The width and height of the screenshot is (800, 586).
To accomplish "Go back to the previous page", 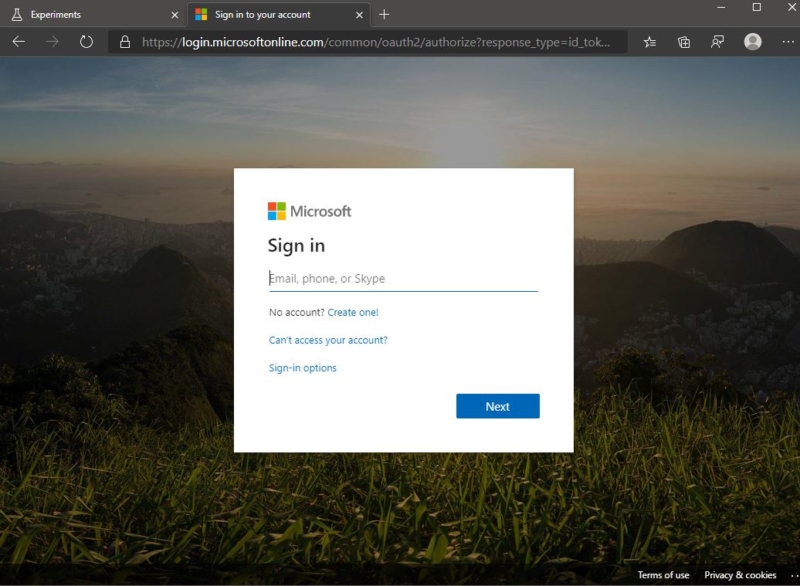I will coord(18,42).
